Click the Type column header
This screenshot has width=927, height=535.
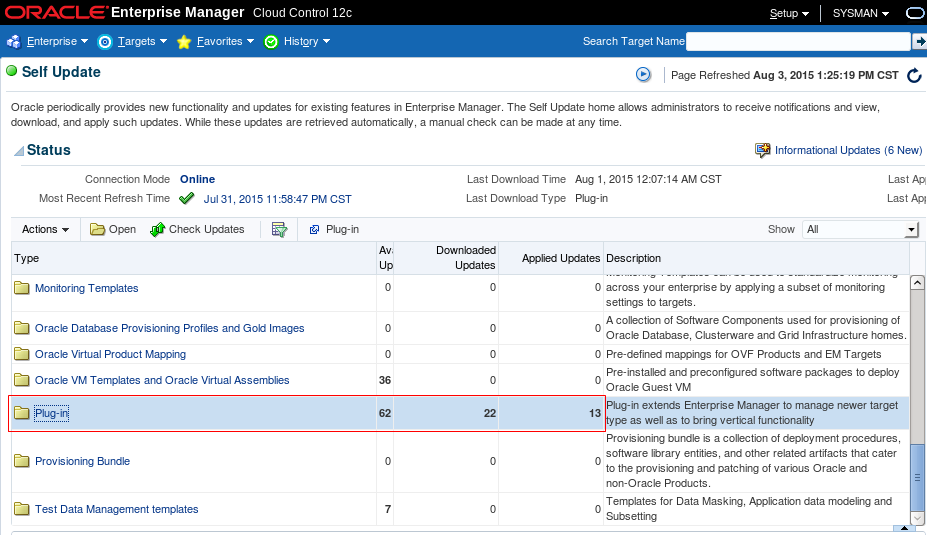click(x=194, y=258)
